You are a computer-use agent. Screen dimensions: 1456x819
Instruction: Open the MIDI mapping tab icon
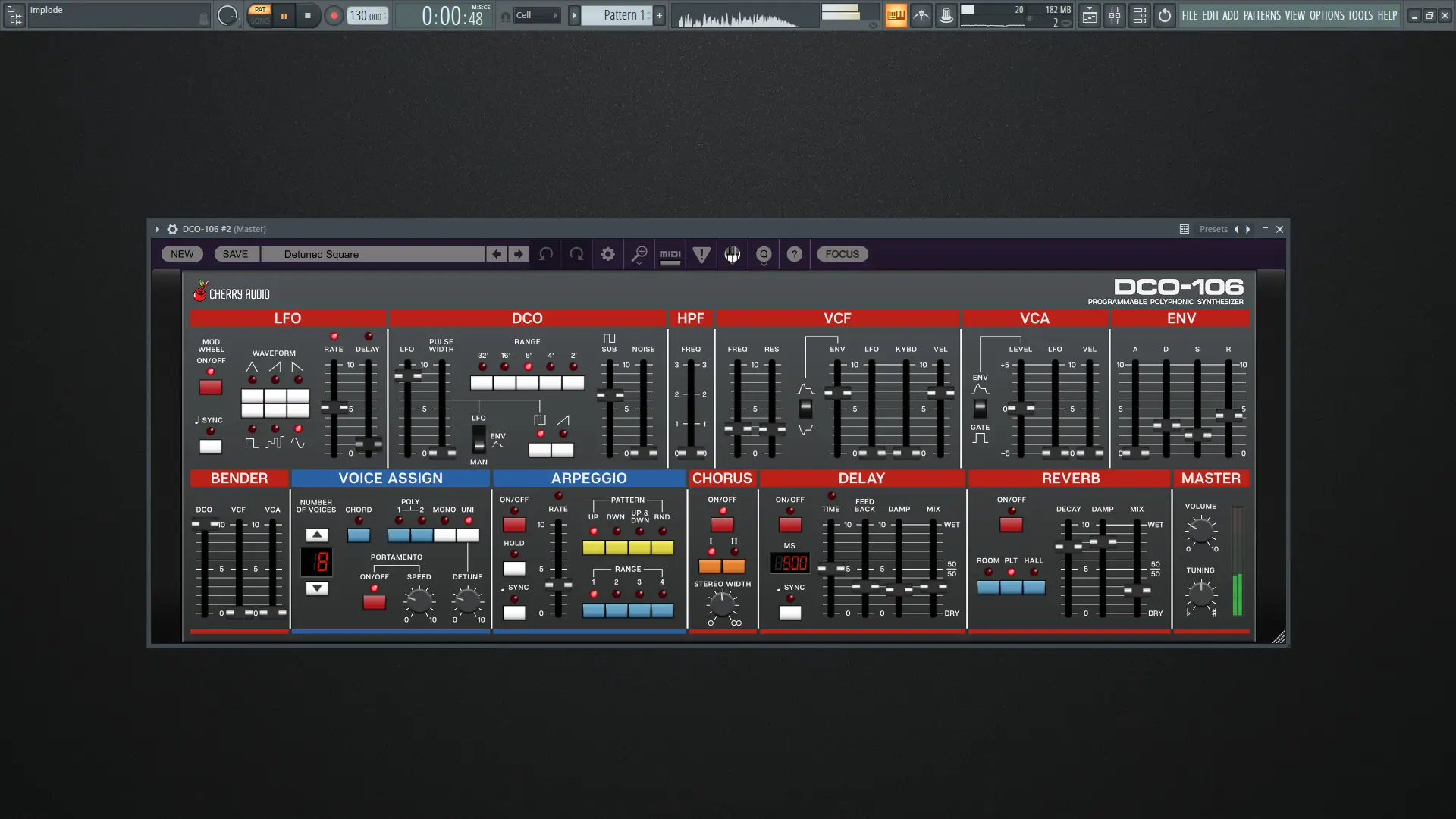670,254
